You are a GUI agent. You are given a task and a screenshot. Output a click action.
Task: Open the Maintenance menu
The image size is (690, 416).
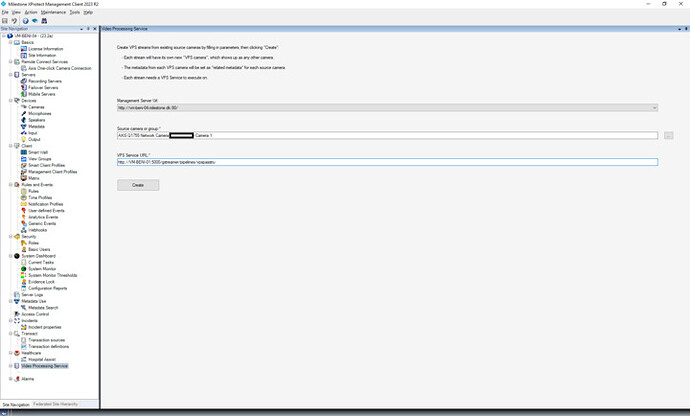coord(53,12)
